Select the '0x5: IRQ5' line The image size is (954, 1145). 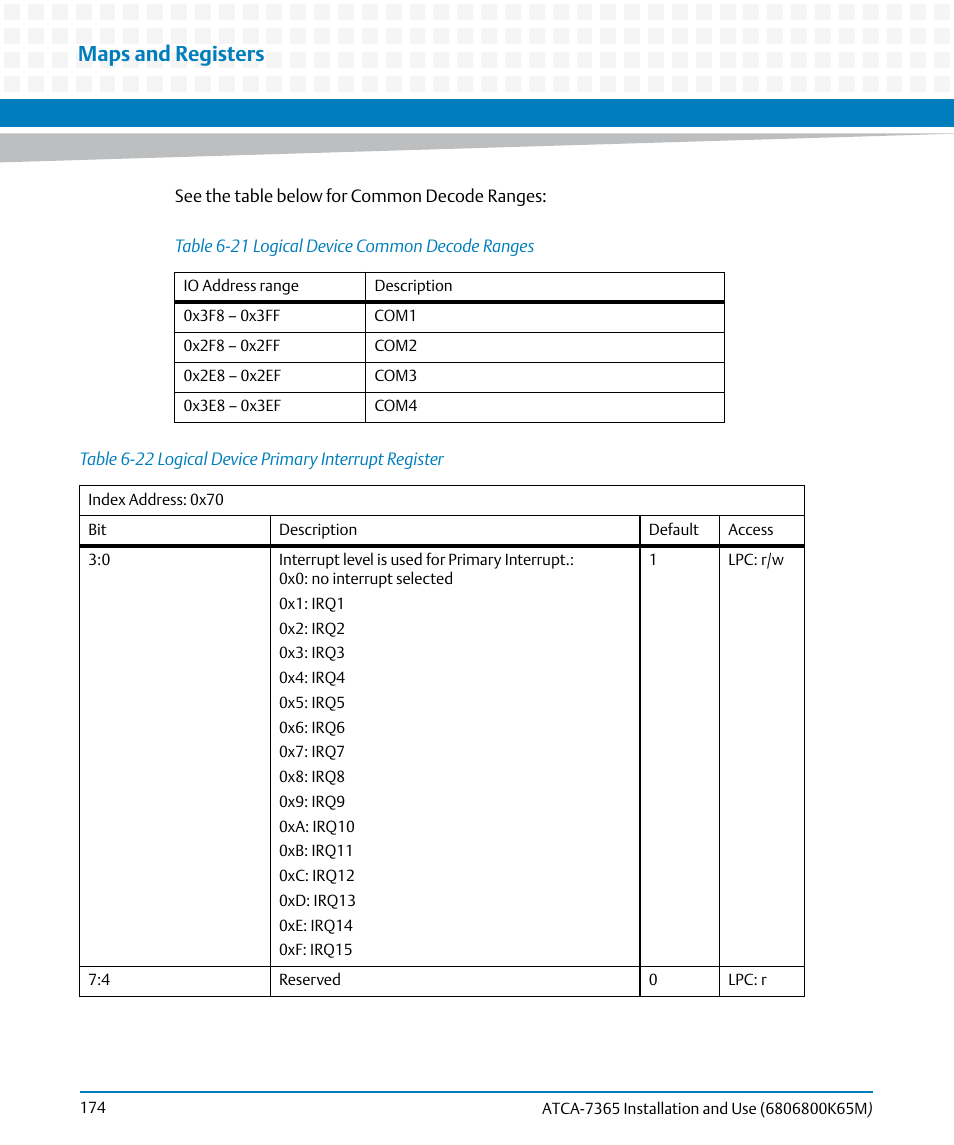pos(312,702)
